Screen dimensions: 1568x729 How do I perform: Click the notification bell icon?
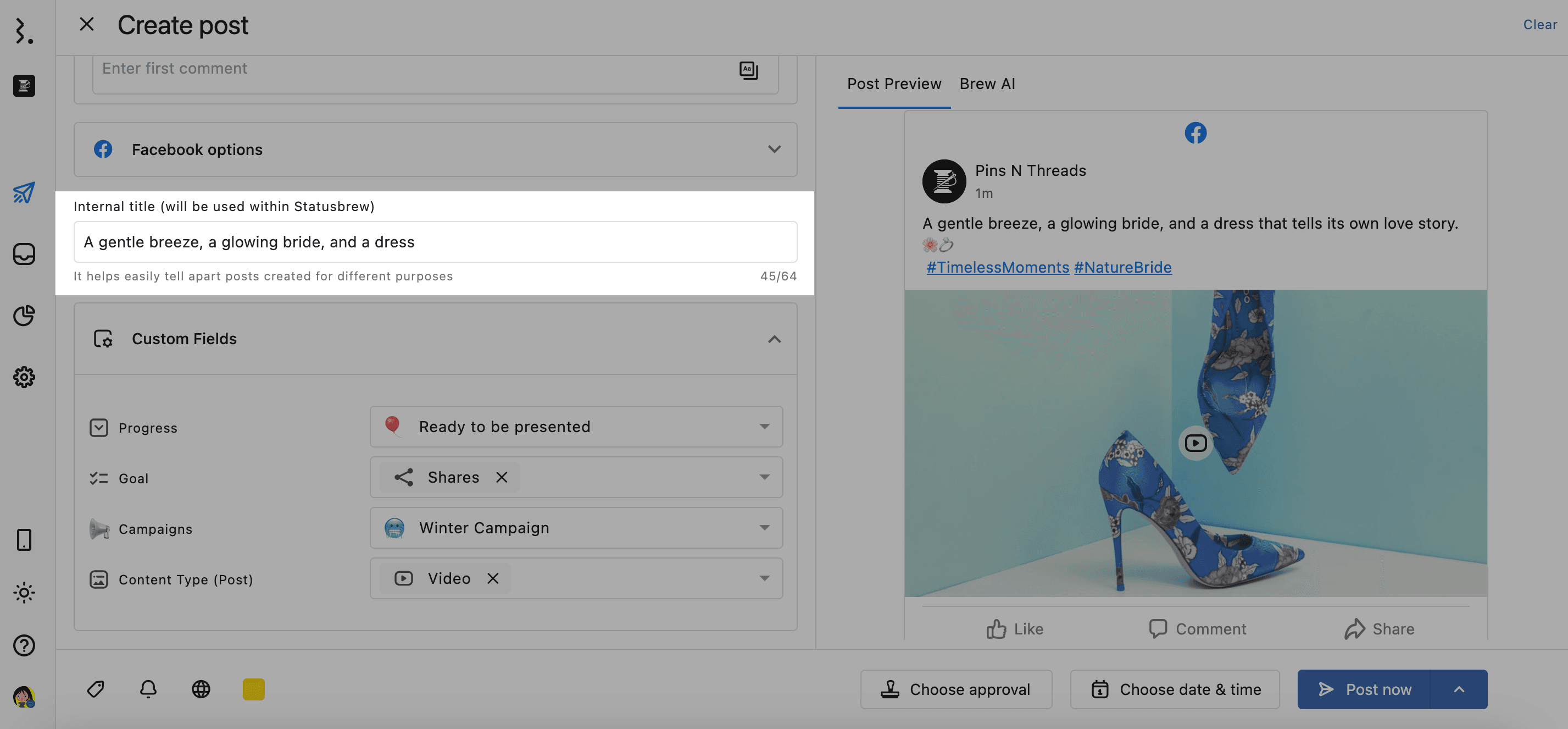(x=148, y=689)
